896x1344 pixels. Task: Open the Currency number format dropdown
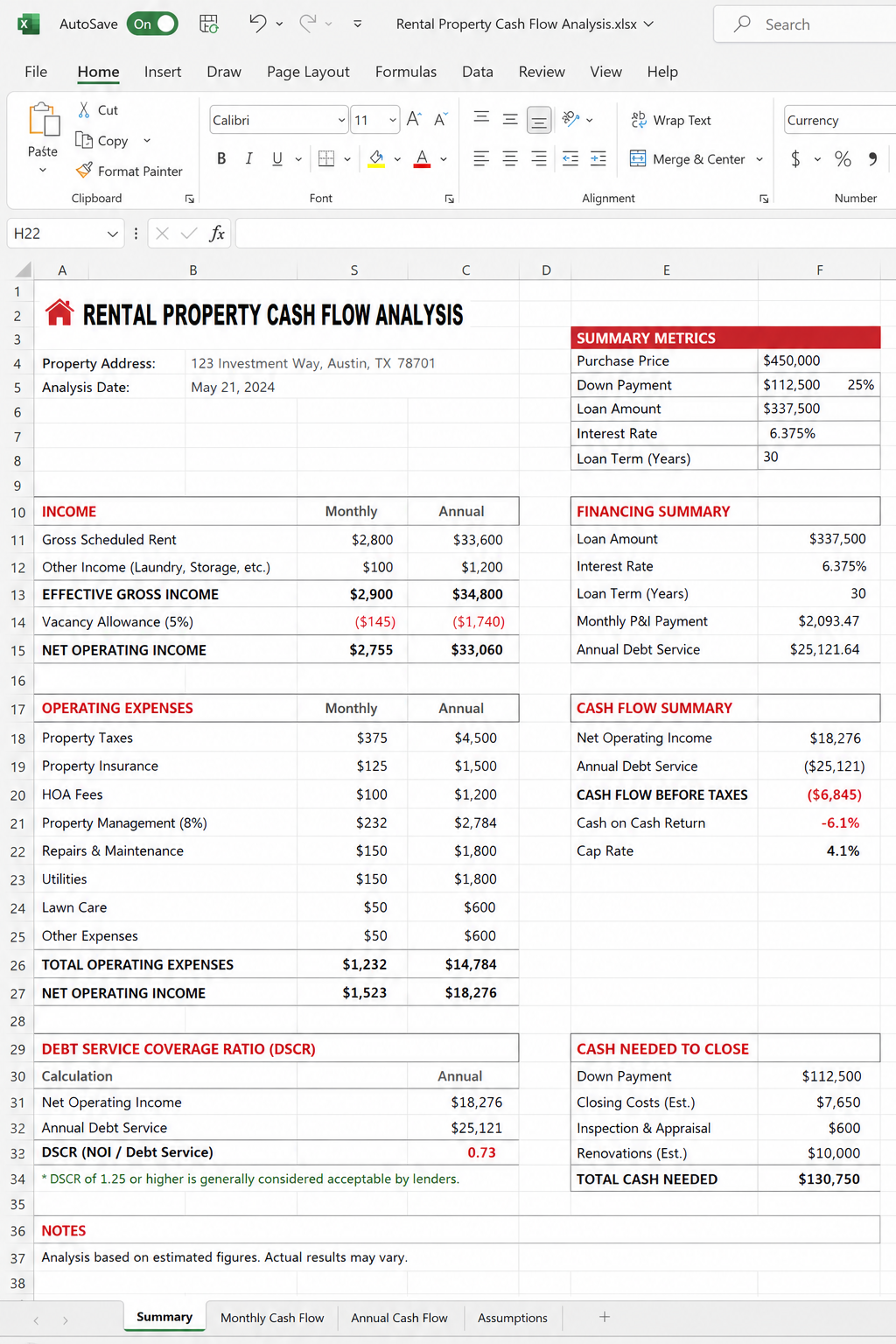tap(840, 121)
